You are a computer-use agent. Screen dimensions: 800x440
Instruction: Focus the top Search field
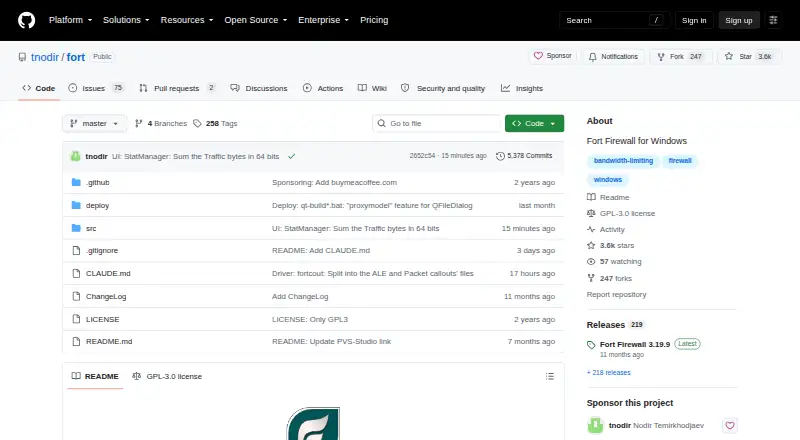coord(614,20)
